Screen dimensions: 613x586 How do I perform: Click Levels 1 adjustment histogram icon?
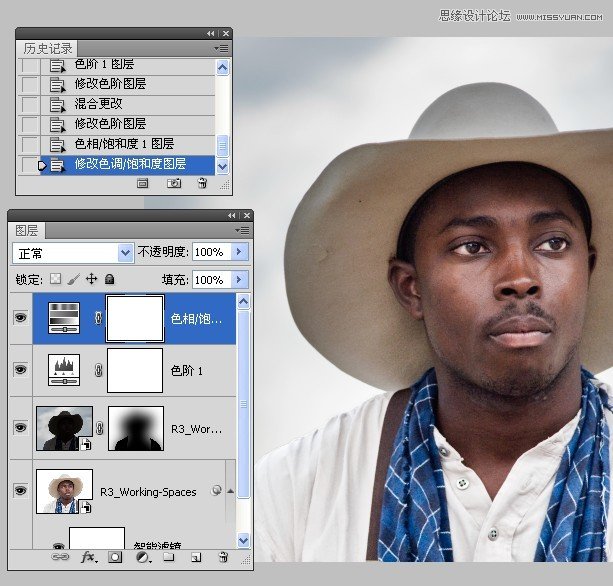click(64, 370)
